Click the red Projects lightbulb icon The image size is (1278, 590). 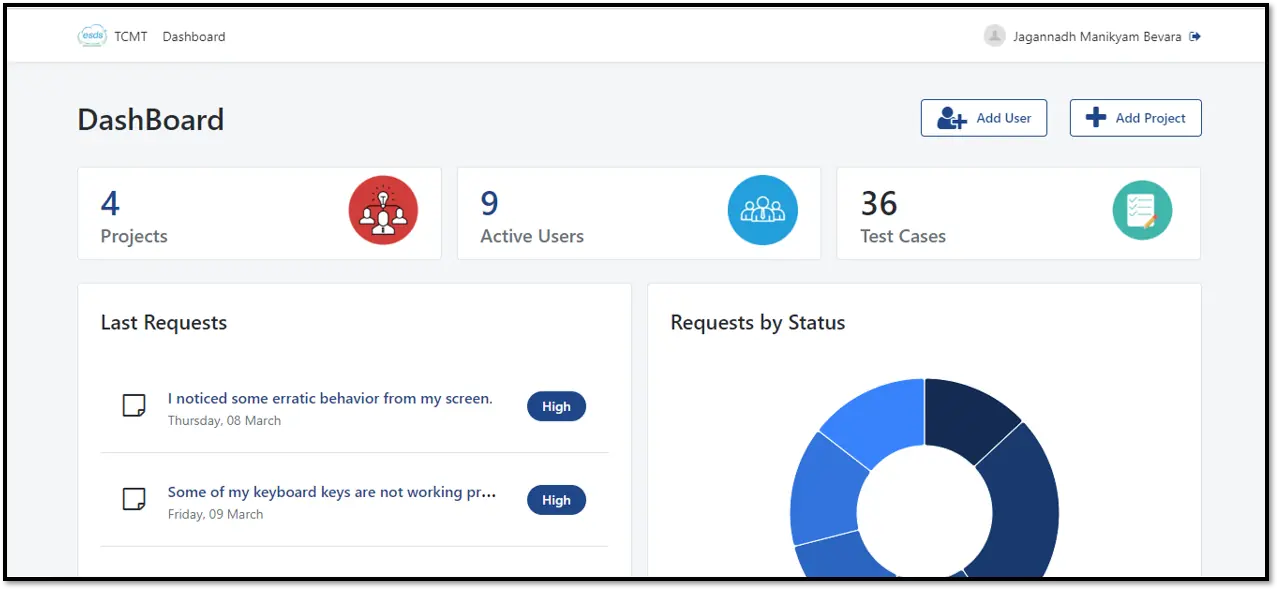point(384,210)
